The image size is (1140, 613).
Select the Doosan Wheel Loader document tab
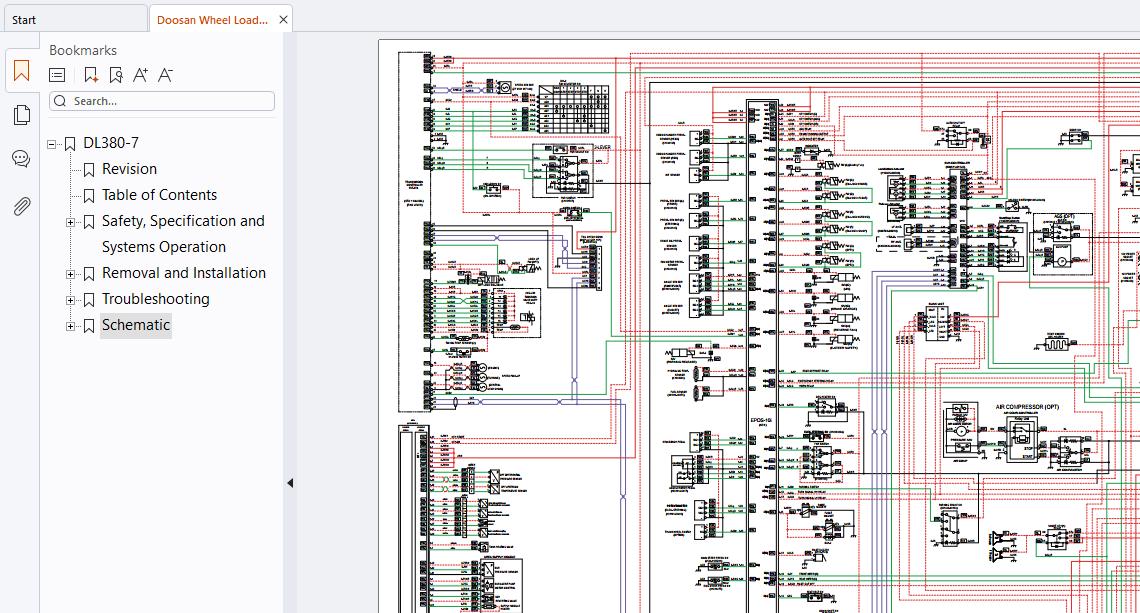[x=212, y=20]
